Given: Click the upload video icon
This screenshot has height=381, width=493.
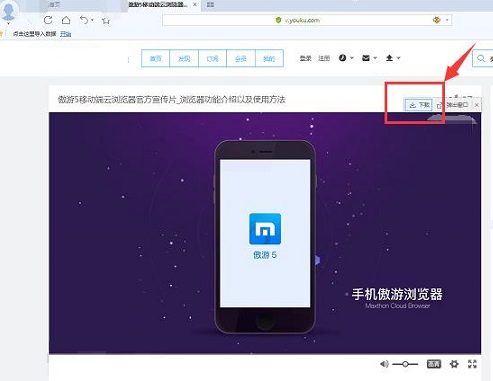Looking at the screenshot, I should pyautogui.click(x=389, y=58).
